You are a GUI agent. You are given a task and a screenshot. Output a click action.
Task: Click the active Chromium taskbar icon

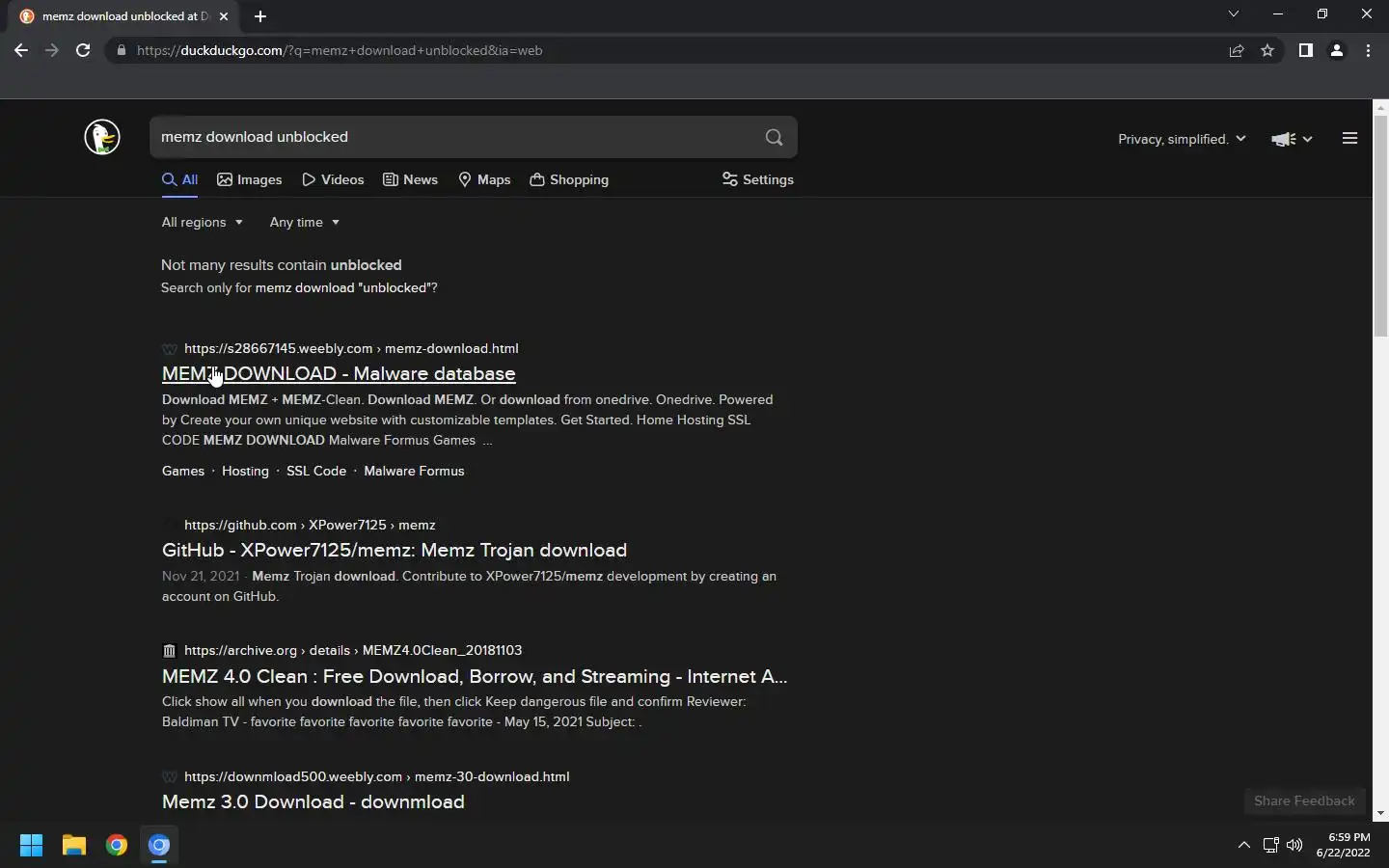pyautogui.click(x=159, y=845)
